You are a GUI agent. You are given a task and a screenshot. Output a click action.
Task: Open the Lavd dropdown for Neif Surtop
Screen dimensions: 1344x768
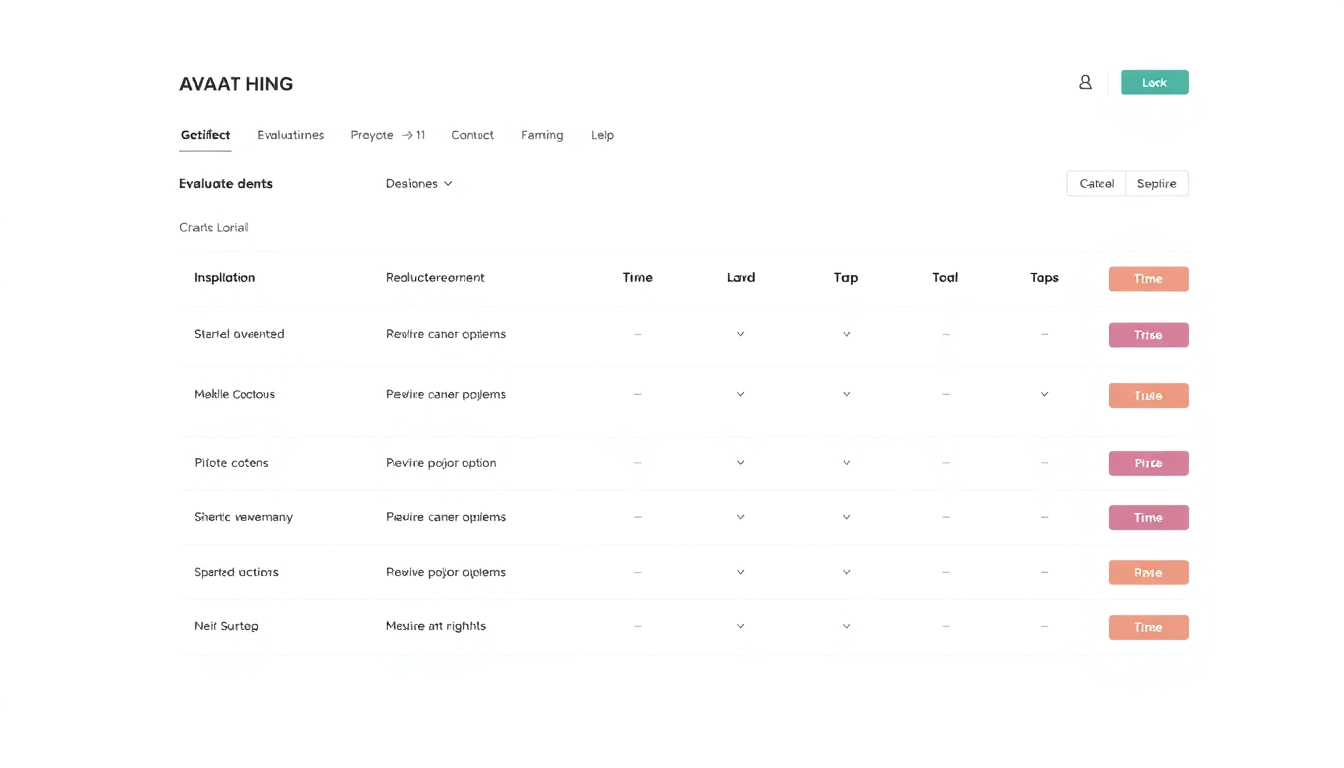[740, 625]
